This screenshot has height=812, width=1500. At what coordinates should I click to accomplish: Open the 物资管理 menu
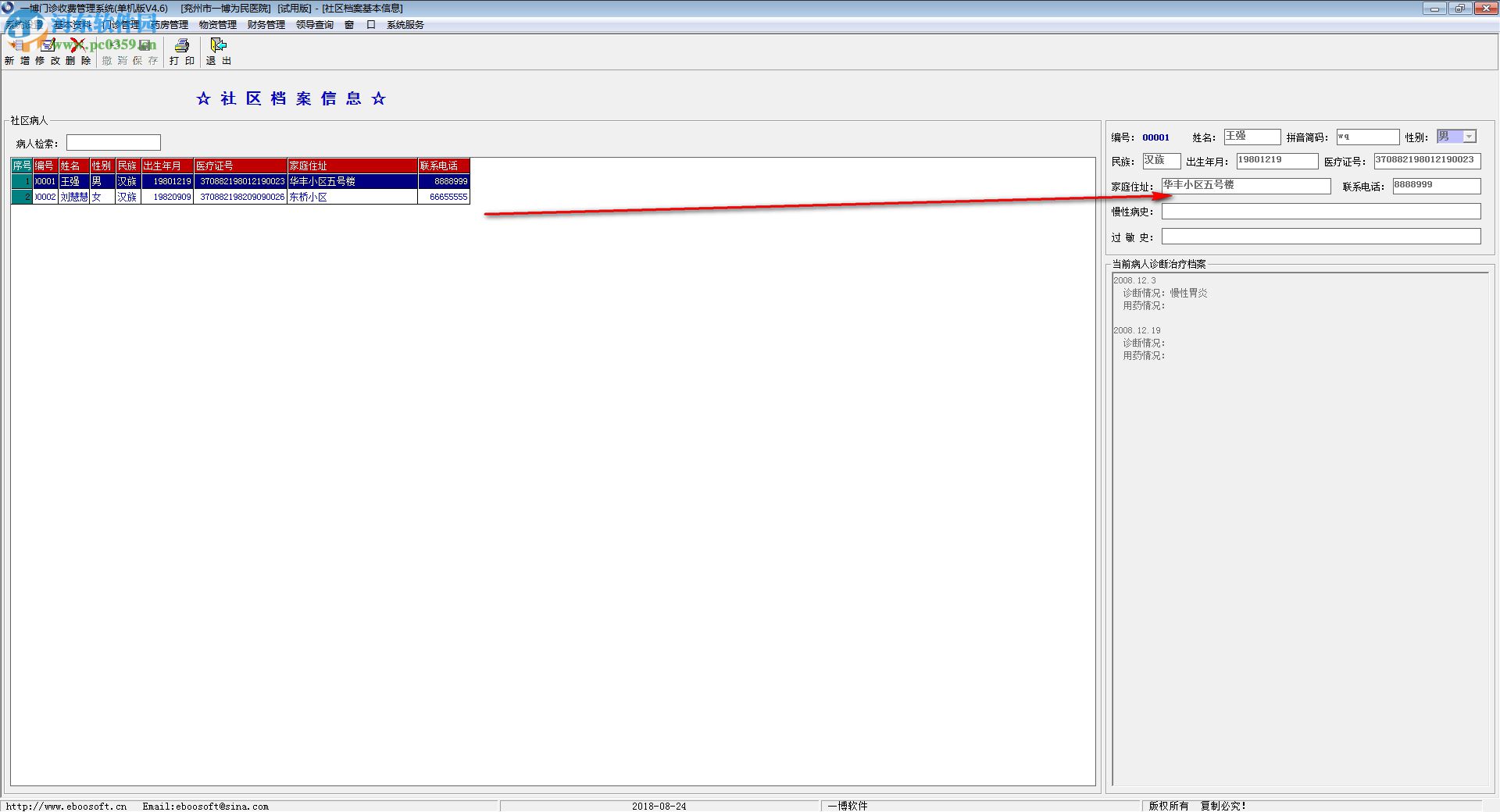coord(217,25)
